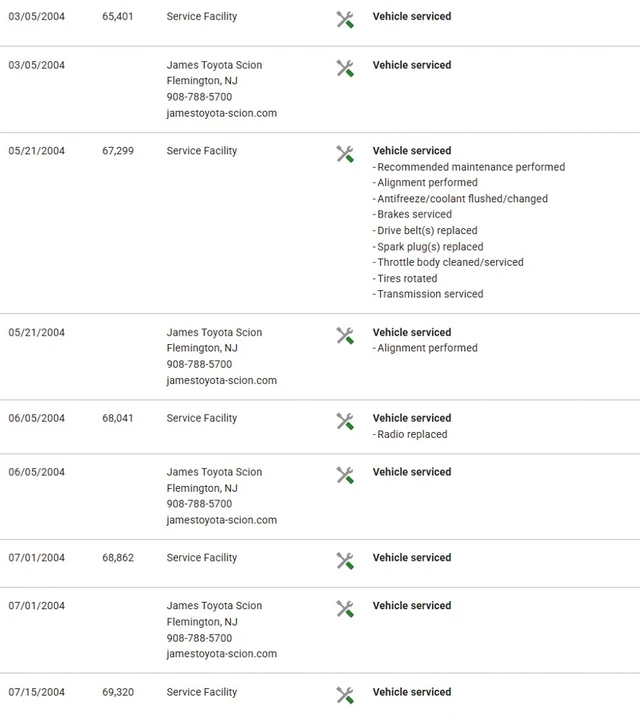Select the 'Transmission serviced' detail line
Viewport: 640px width, 720px height.
click(x=428, y=294)
